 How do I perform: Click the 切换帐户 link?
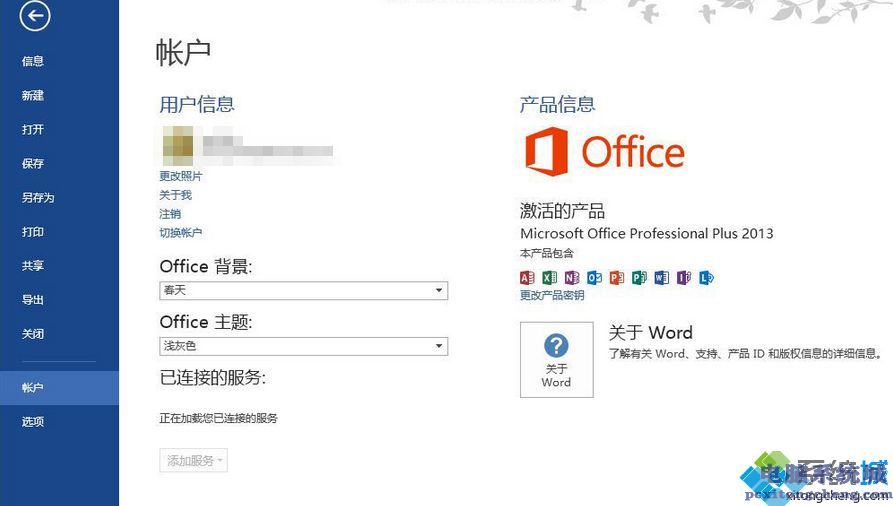point(181,232)
